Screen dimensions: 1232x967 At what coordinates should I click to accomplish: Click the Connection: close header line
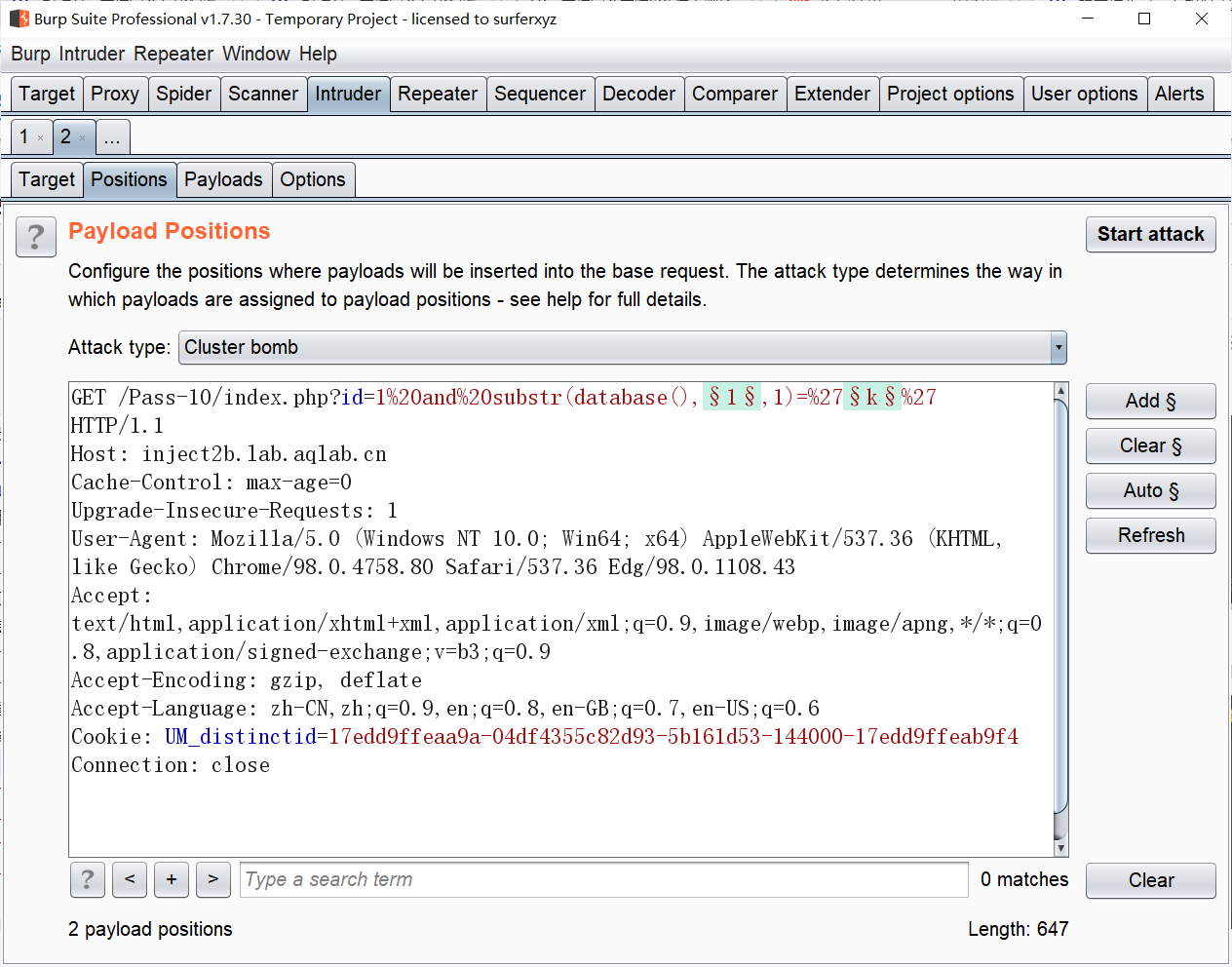[x=171, y=764]
